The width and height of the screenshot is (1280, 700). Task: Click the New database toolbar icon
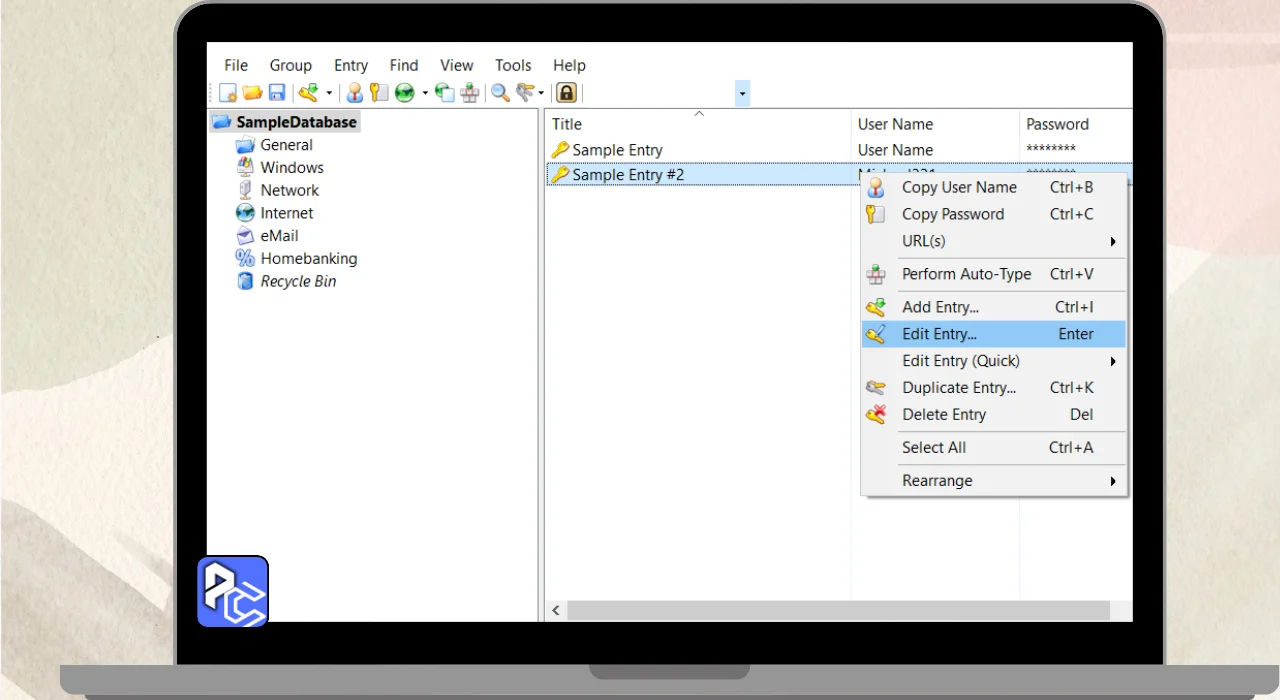228,93
